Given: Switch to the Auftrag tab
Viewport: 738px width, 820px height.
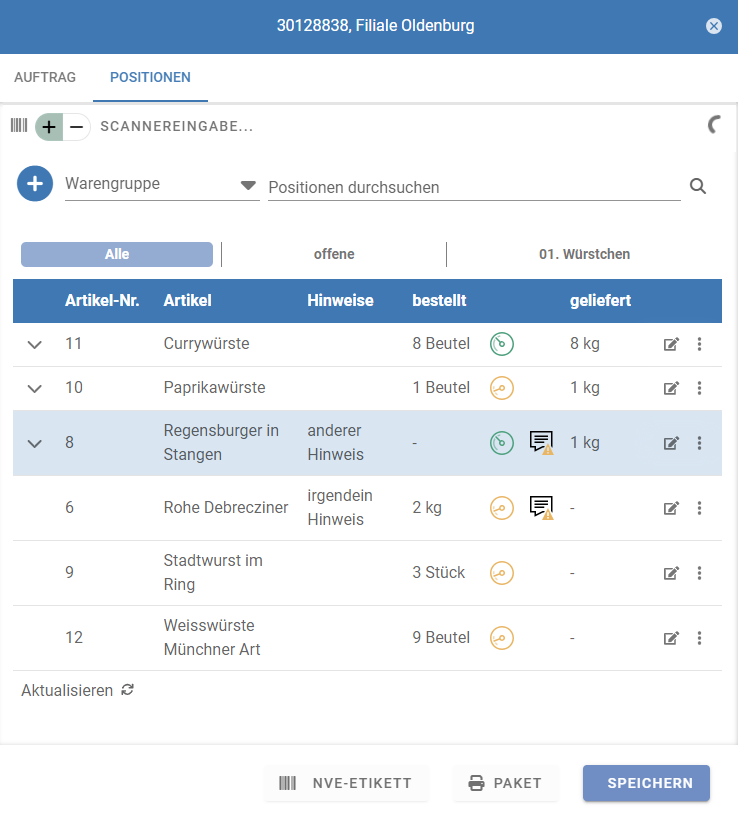Looking at the screenshot, I should click(x=45, y=77).
